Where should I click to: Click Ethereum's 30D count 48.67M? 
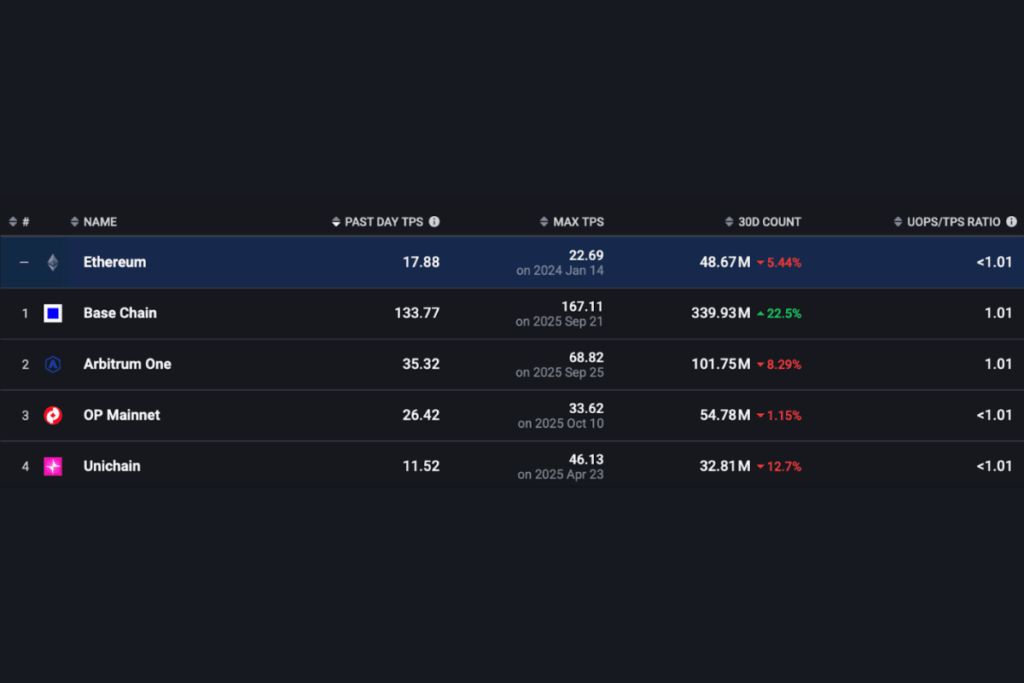(x=725, y=262)
